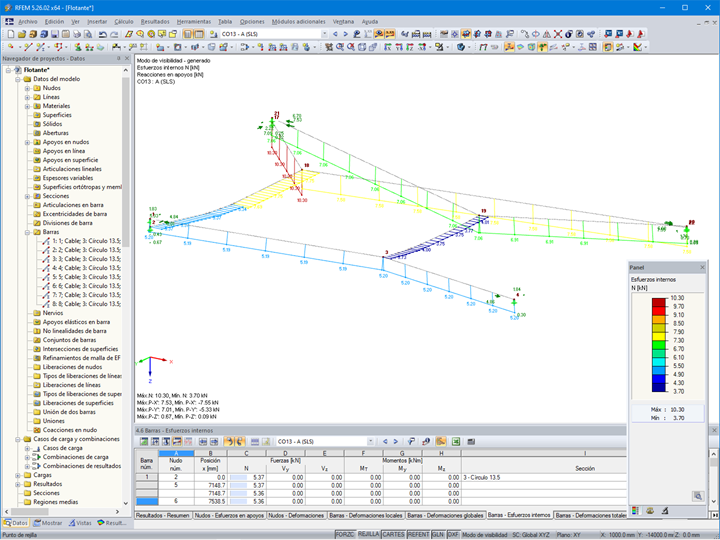This screenshot has width=720, height=540.
Task: Open the CO13 - A (SLS) dropdown in table toolbar
Action: point(370,441)
